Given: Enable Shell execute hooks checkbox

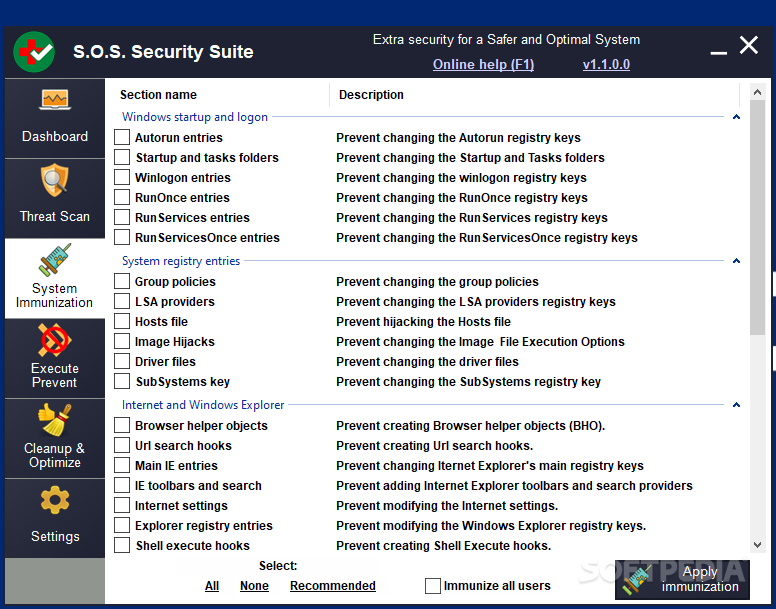Looking at the screenshot, I should tap(122, 545).
